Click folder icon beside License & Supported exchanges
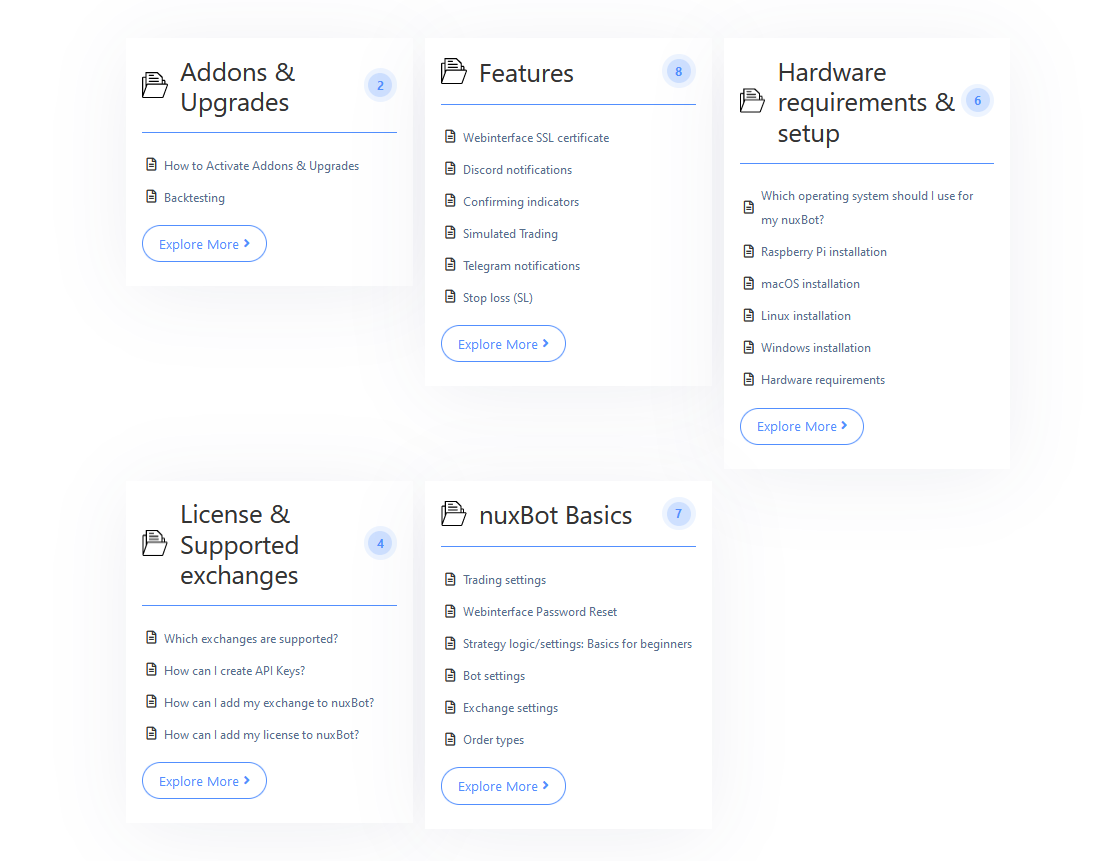Viewport: 1099px width, 861px height. (x=154, y=543)
